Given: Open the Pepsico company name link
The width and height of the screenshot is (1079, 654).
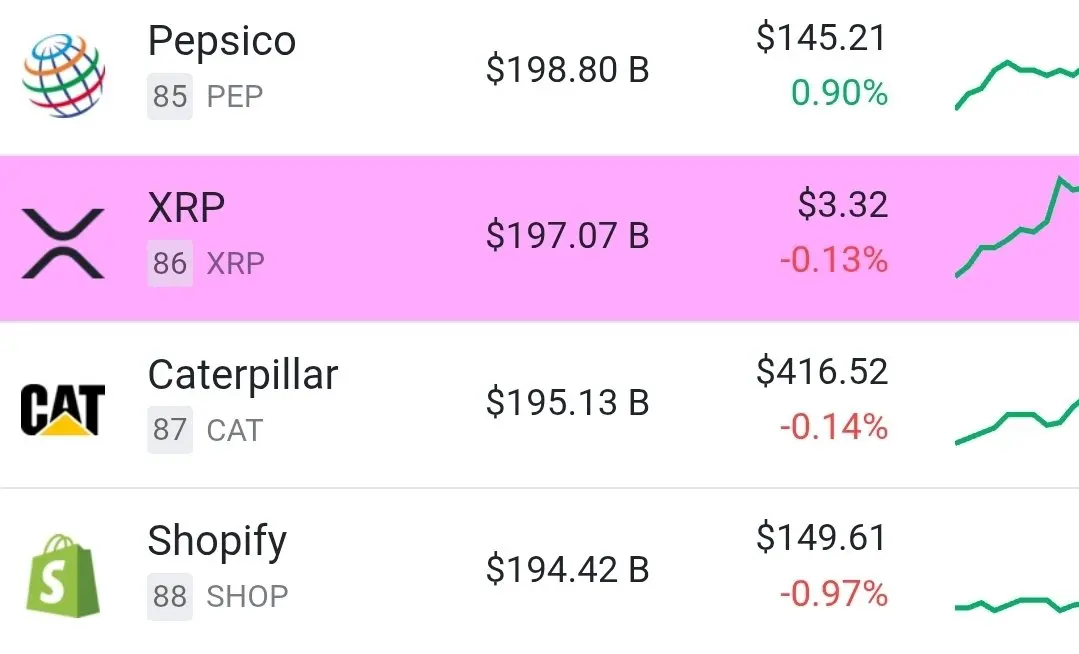Looking at the screenshot, I should [222, 41].
